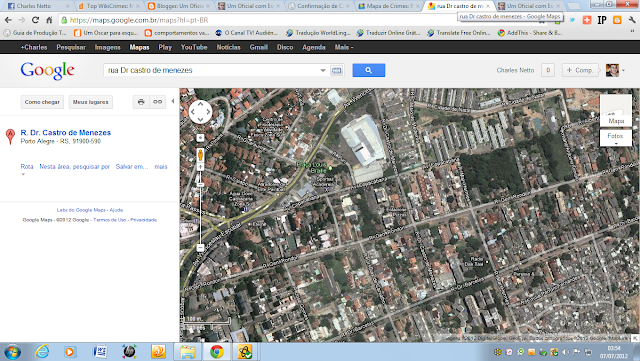Open Imagens in the Google bar
Screen dimensions: 640x361
pyautogui.click(x=107, y=47)
